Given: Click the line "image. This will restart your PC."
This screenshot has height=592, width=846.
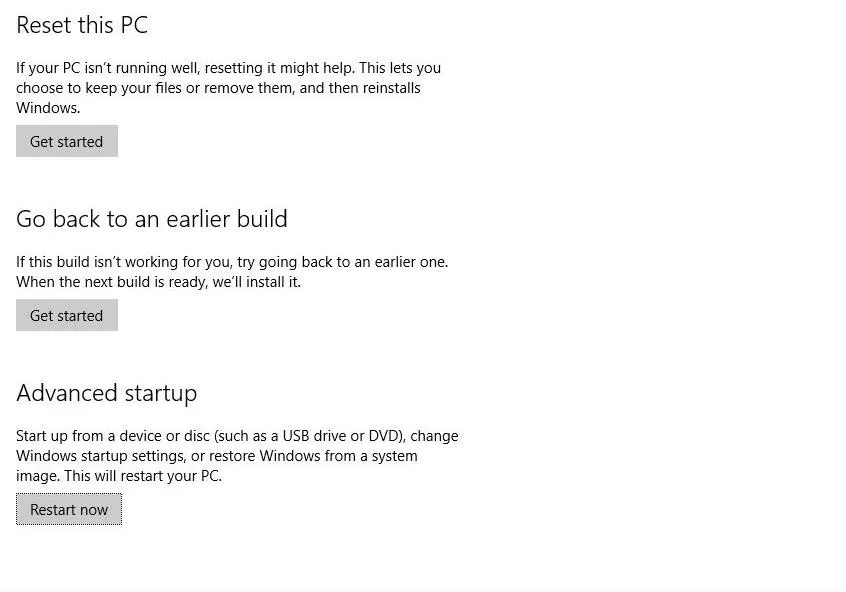Looking at the screenshot, I should (119, 476).
